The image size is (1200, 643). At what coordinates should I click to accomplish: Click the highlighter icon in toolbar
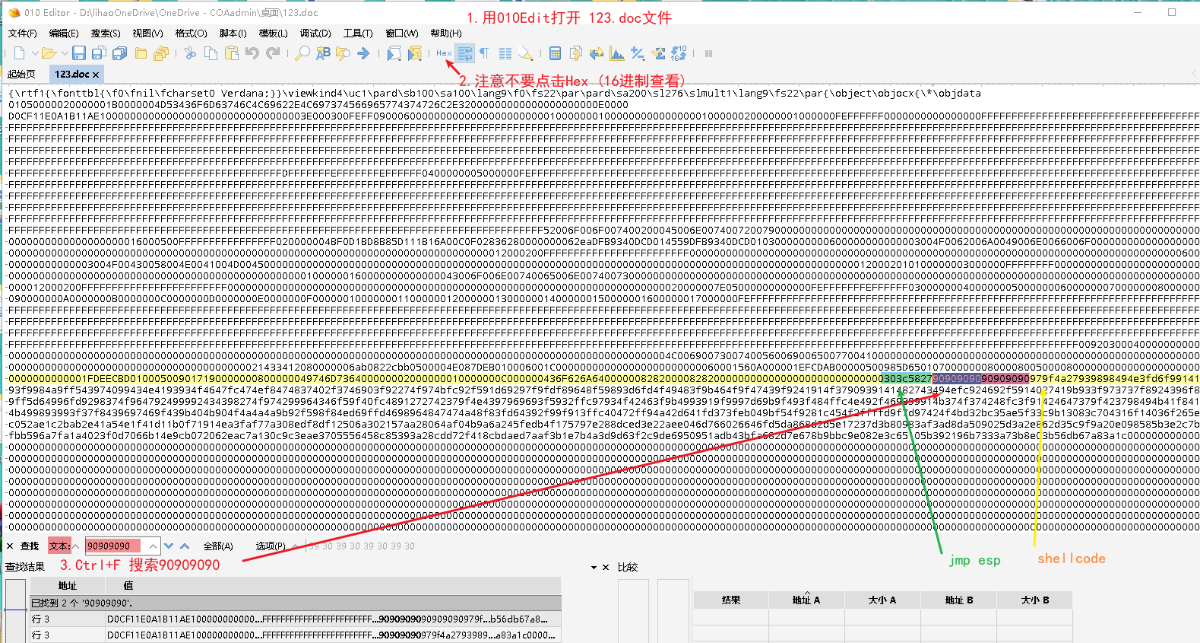(x=525, y=52)
